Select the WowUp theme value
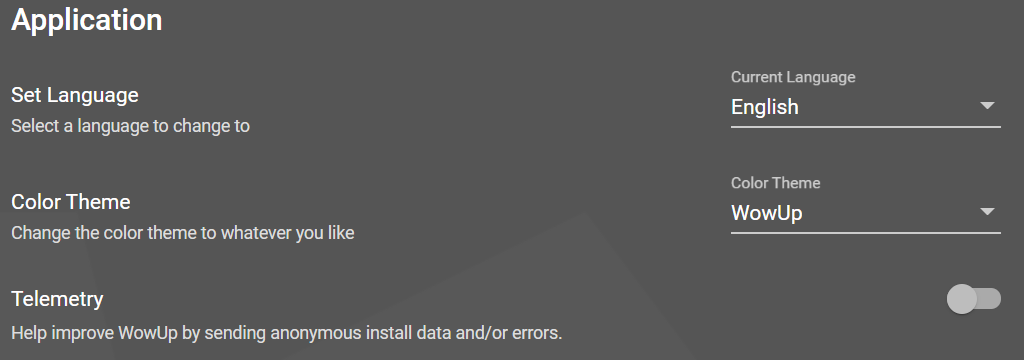The image size is (1024, 360). click(767, 213)
